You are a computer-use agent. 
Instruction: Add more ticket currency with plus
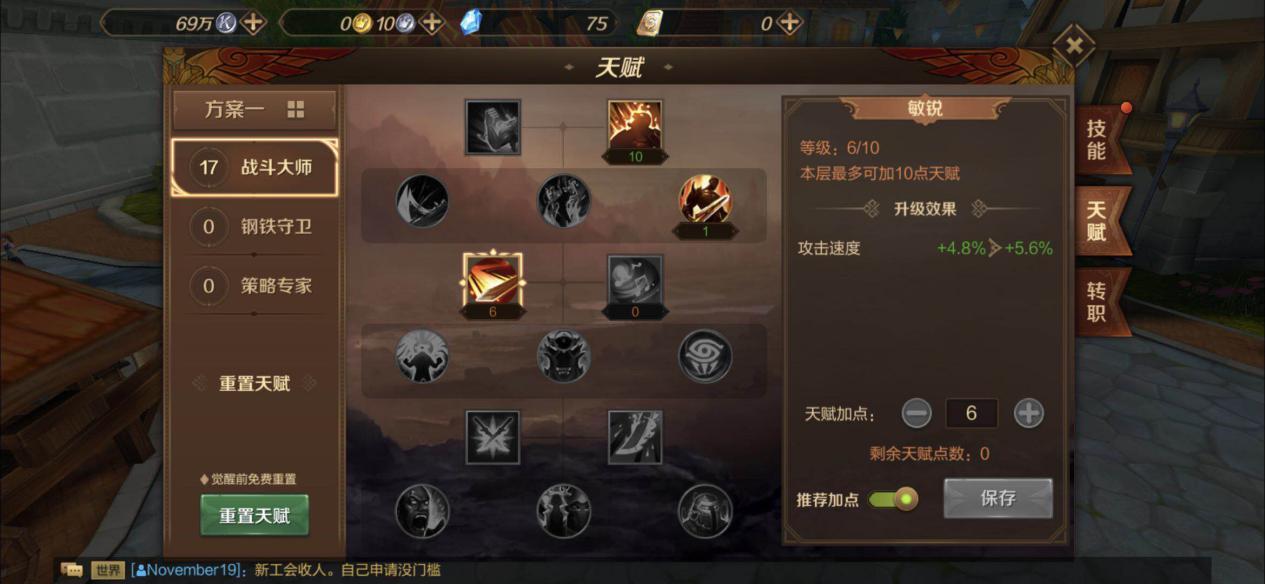coord(790,22)
